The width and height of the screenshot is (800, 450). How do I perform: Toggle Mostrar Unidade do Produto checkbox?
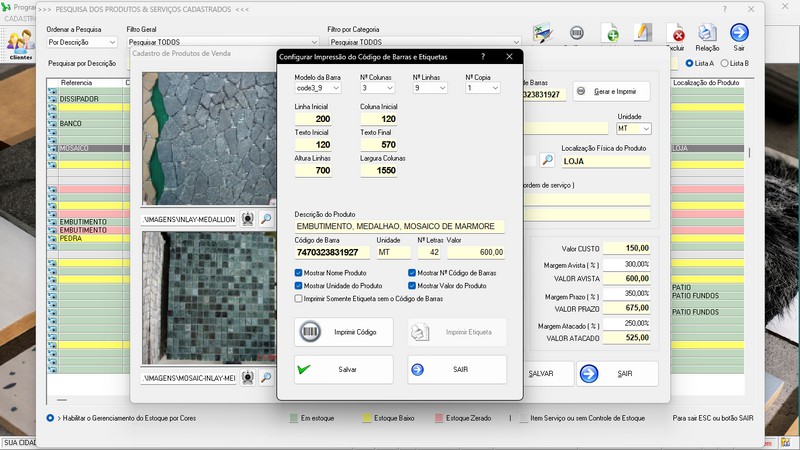point(298,286)
